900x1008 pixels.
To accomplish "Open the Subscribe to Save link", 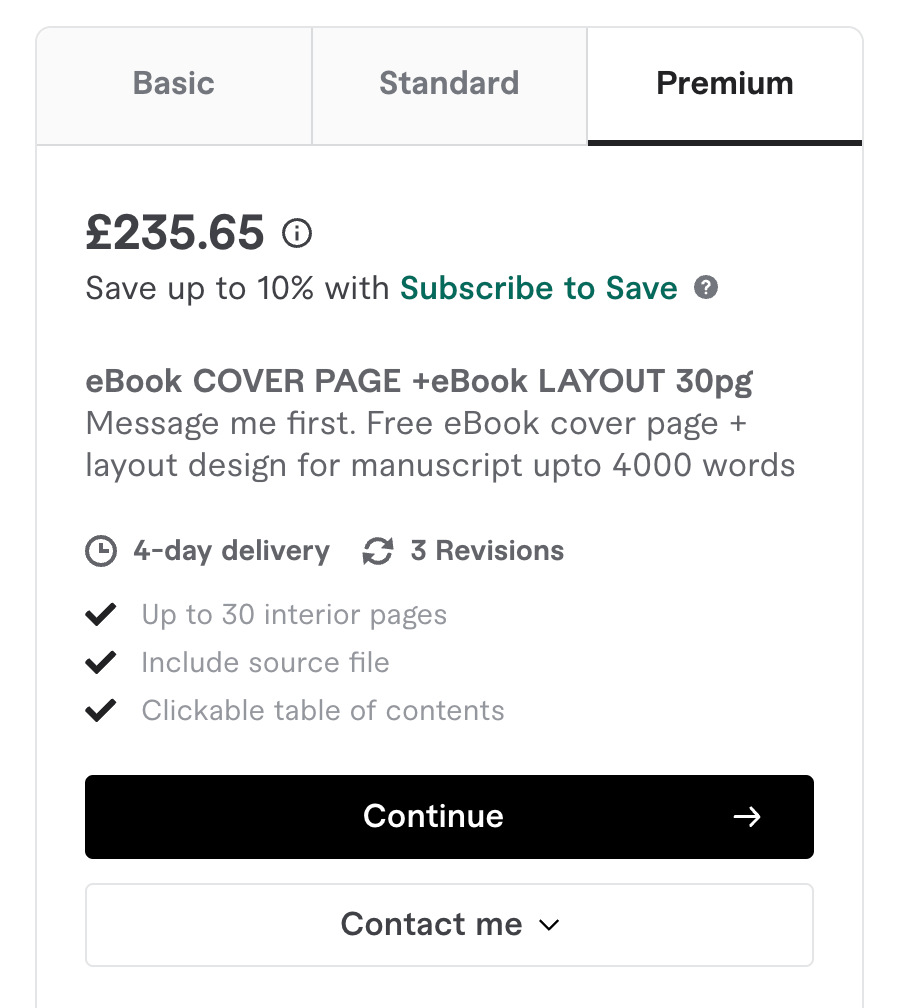I will 539,287.
